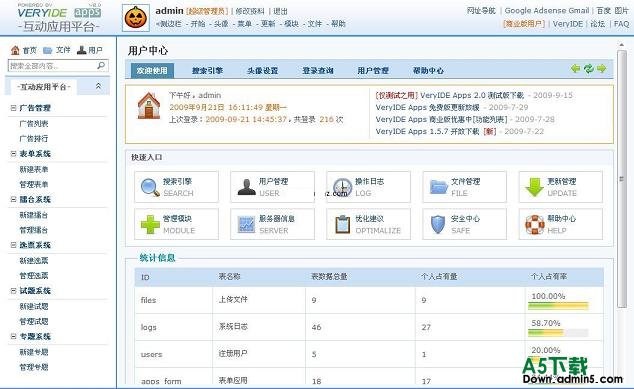The image size is (634, 389).
Task: Click the green back arrow in tab bar
Action: tap(575, 69)
